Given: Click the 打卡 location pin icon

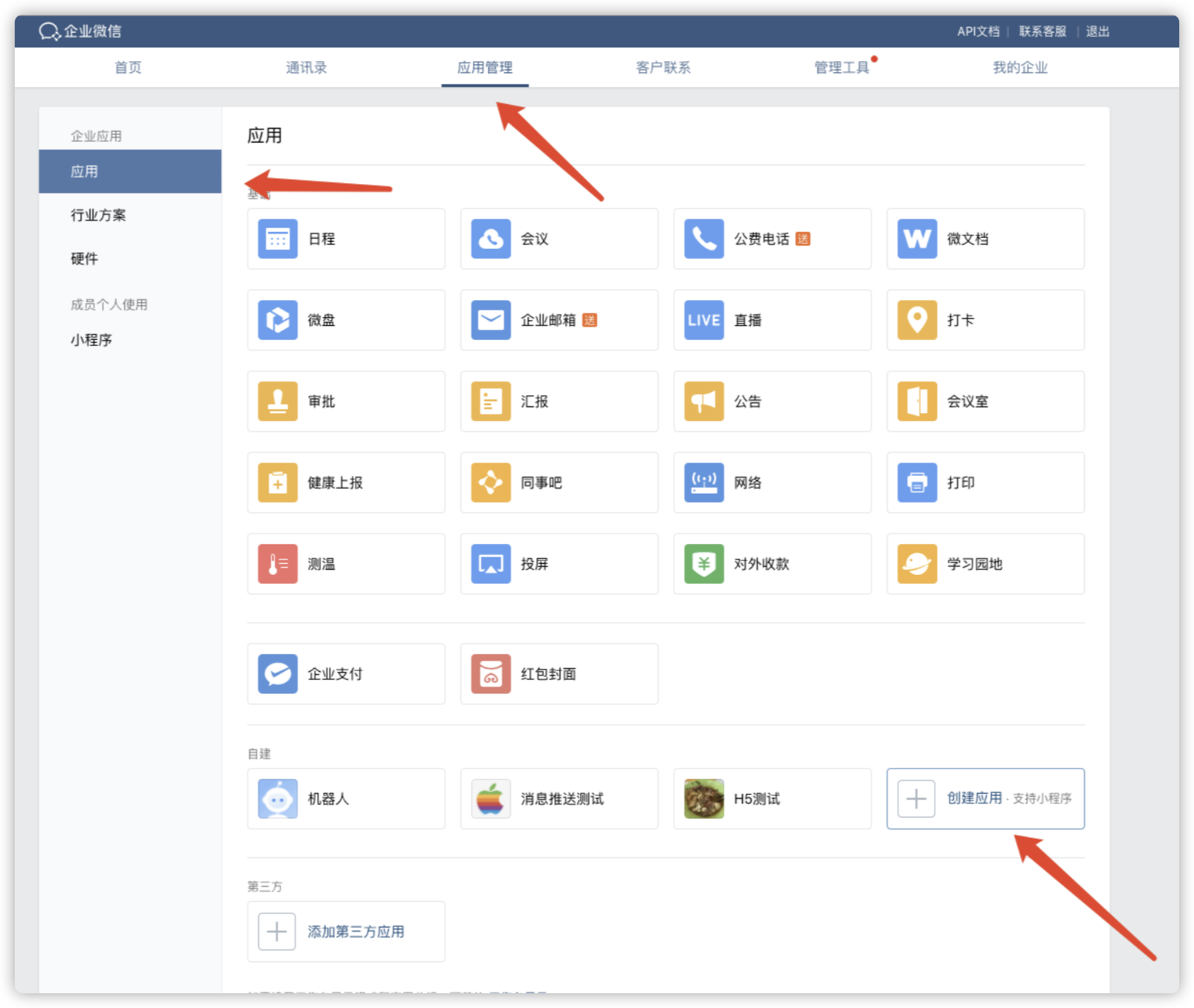Looking at the screenshot, I should 917,320.
